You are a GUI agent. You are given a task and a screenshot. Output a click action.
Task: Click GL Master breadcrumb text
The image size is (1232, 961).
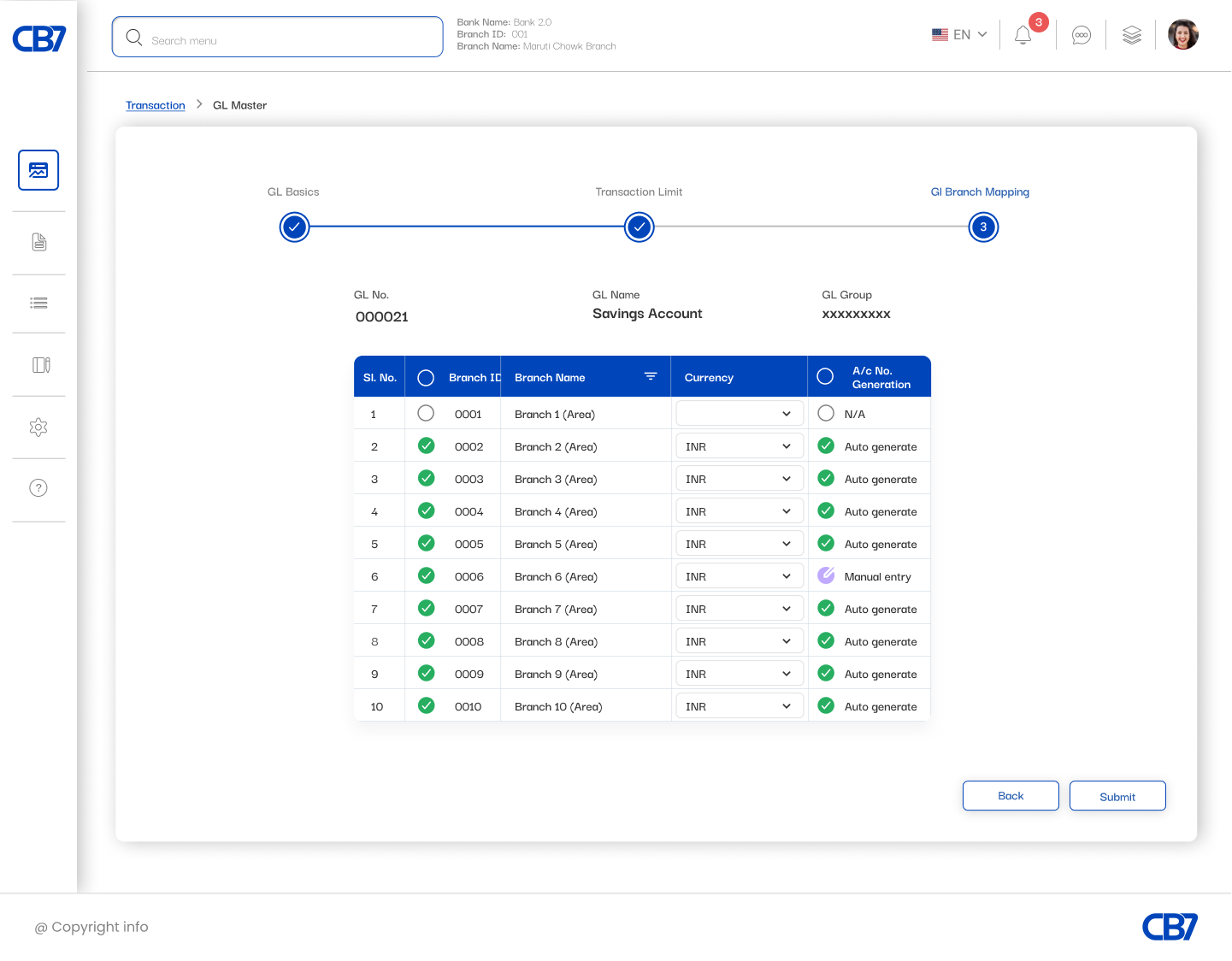[239, 105]
